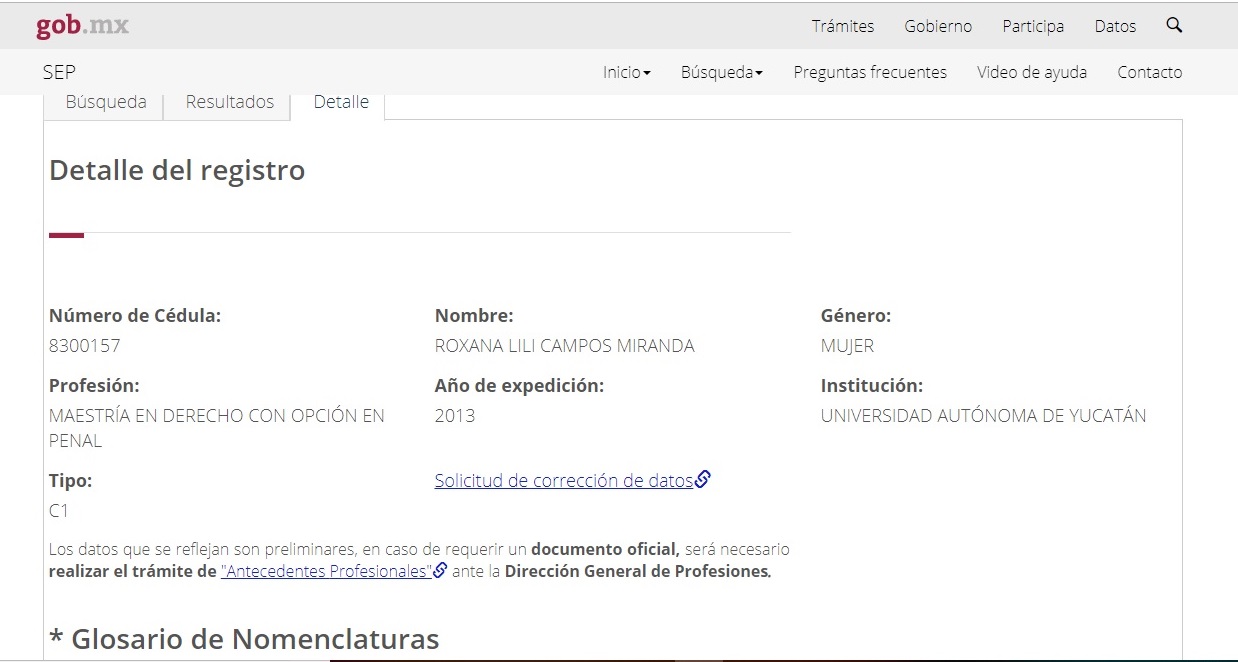
Task: Open the Trámites menu item
Action: coord(842,26)
